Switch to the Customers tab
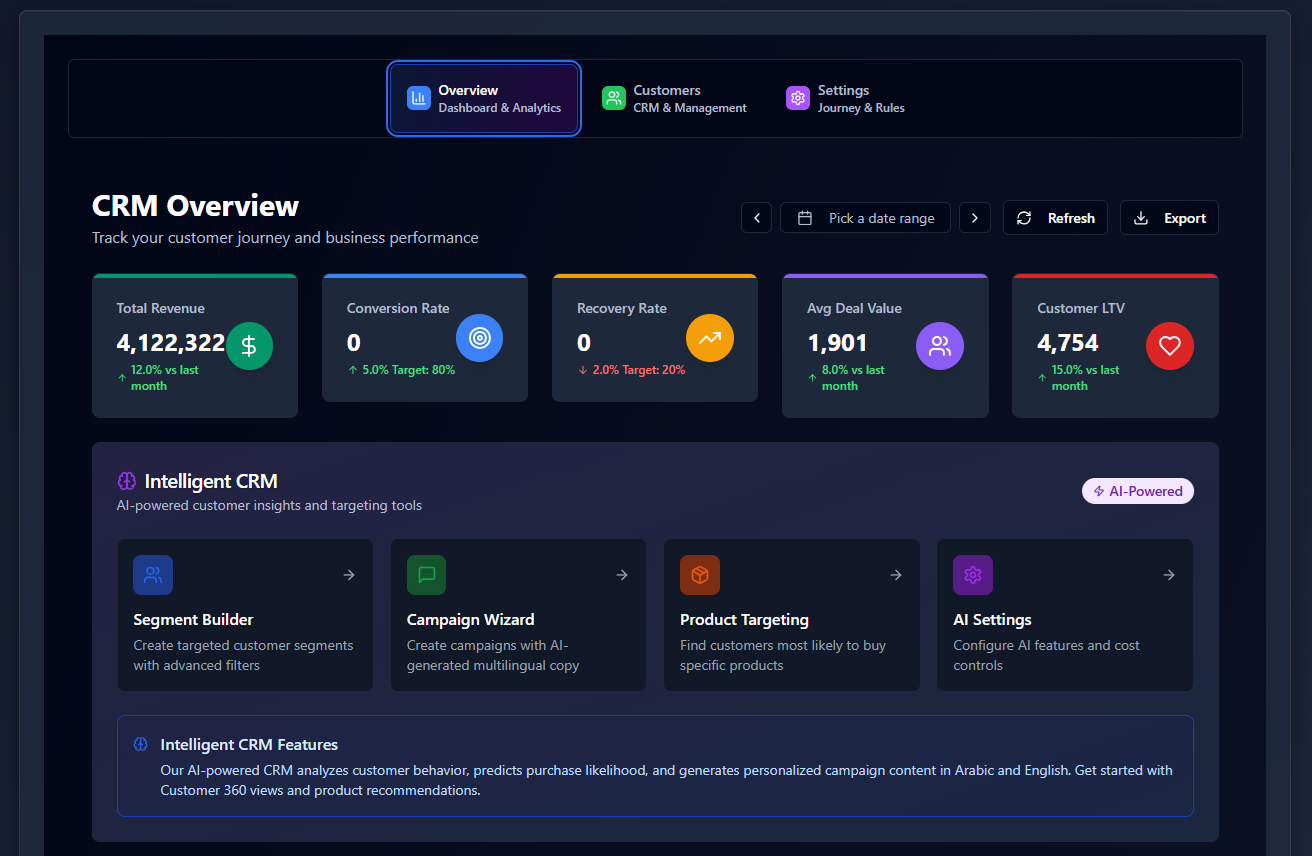Viewport: 1312px width, 856px height. click(674, 98)
